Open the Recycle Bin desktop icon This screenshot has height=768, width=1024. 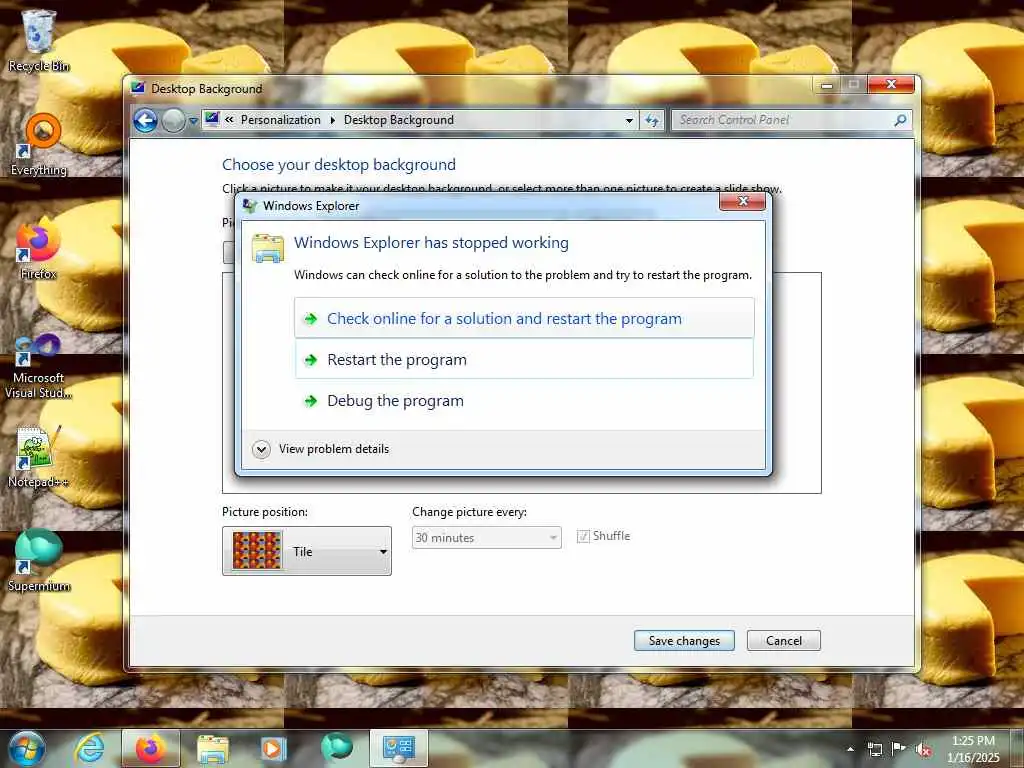(39, 40)
